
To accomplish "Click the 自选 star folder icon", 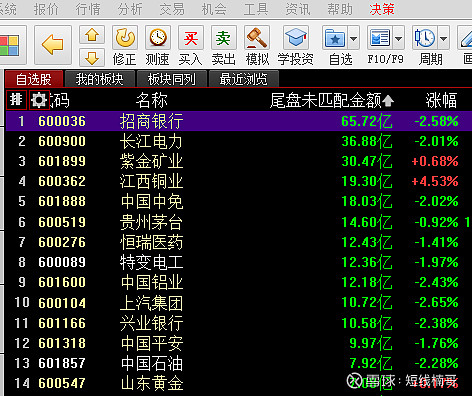I will click(x=335, y=37).
